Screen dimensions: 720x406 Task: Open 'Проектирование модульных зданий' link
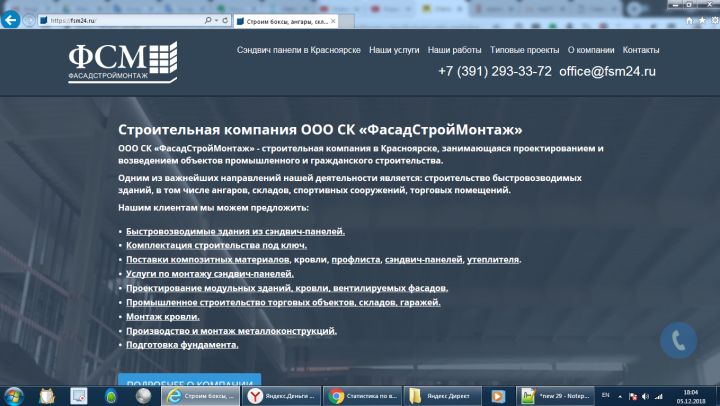tap(287, 288)
